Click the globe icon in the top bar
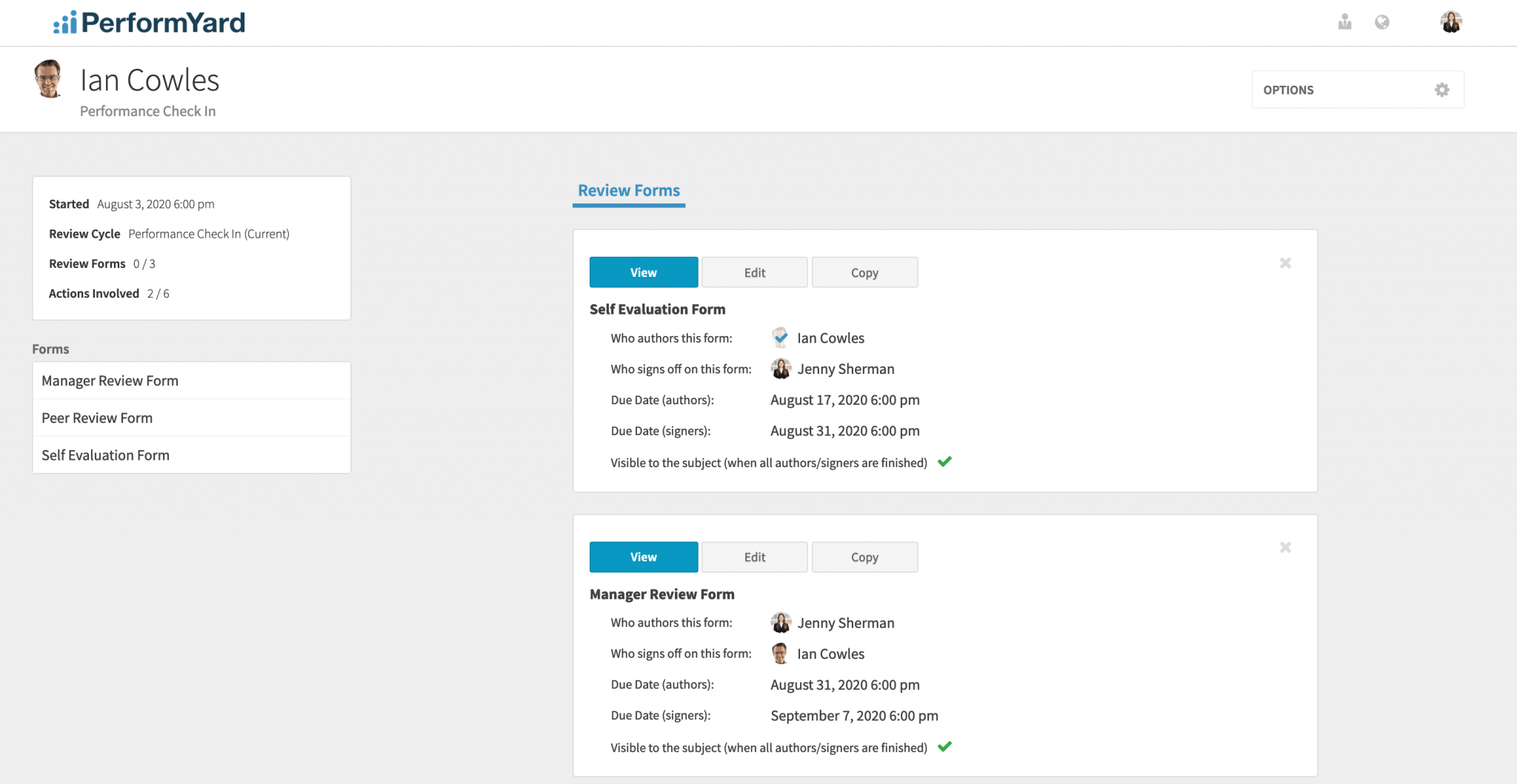The height and width of the screenshot is (784, 1517). [1382, 22]
